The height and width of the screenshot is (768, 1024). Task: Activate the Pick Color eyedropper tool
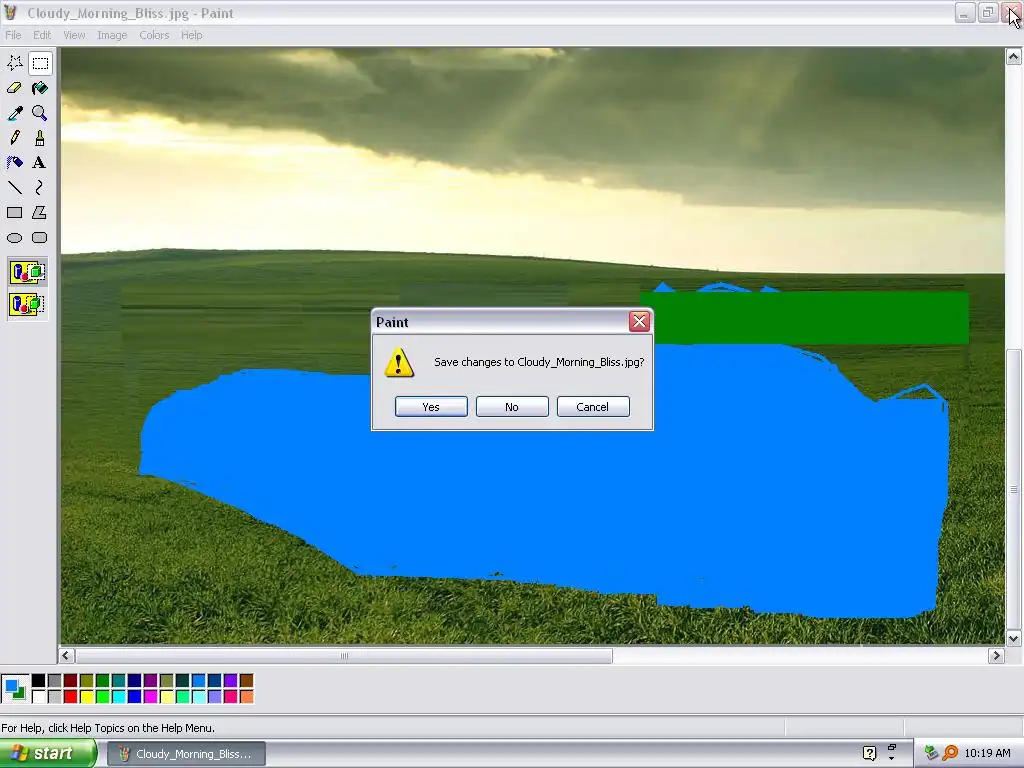point(14,113)
